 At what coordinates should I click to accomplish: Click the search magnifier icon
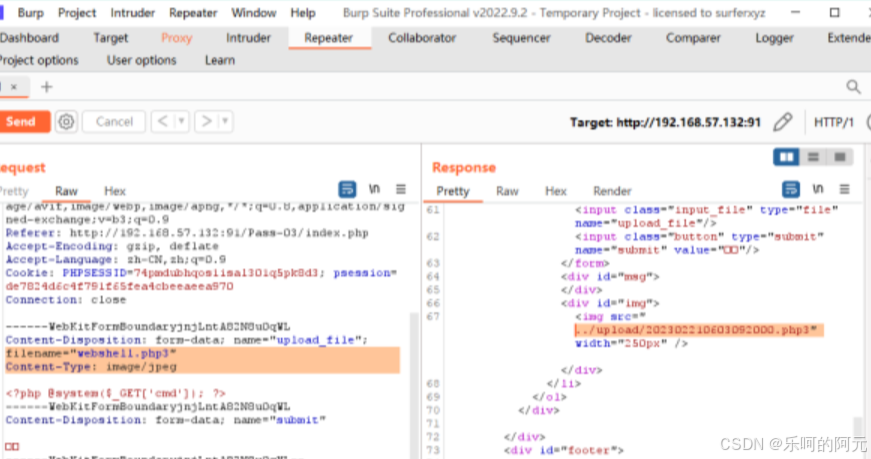point(853,87)
